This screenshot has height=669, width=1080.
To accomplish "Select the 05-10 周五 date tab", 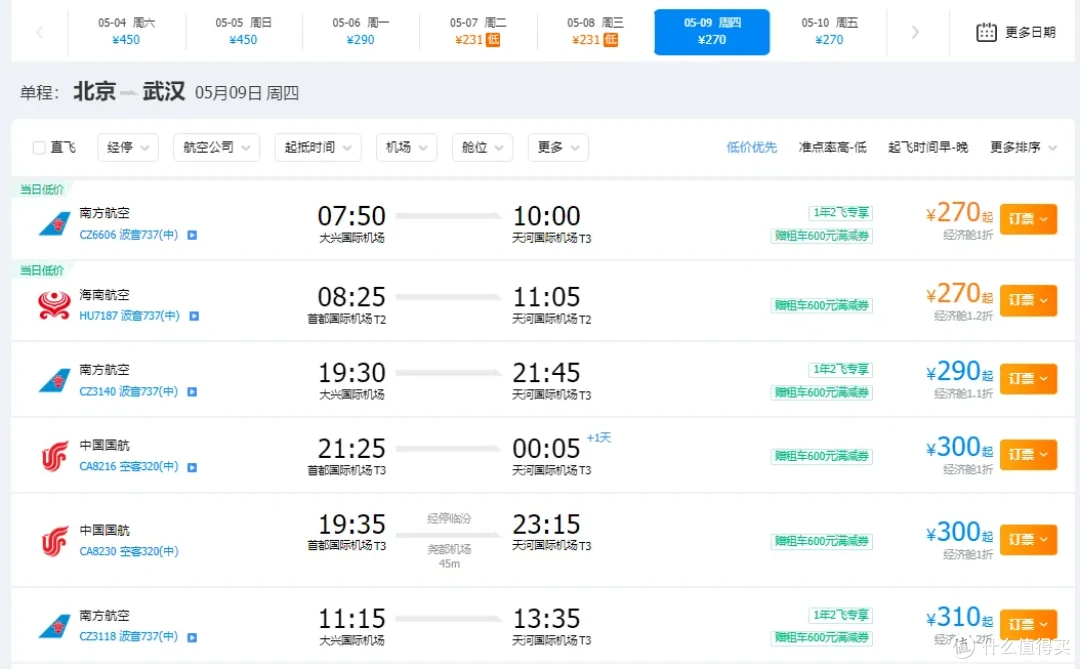I will pos(829,32).
